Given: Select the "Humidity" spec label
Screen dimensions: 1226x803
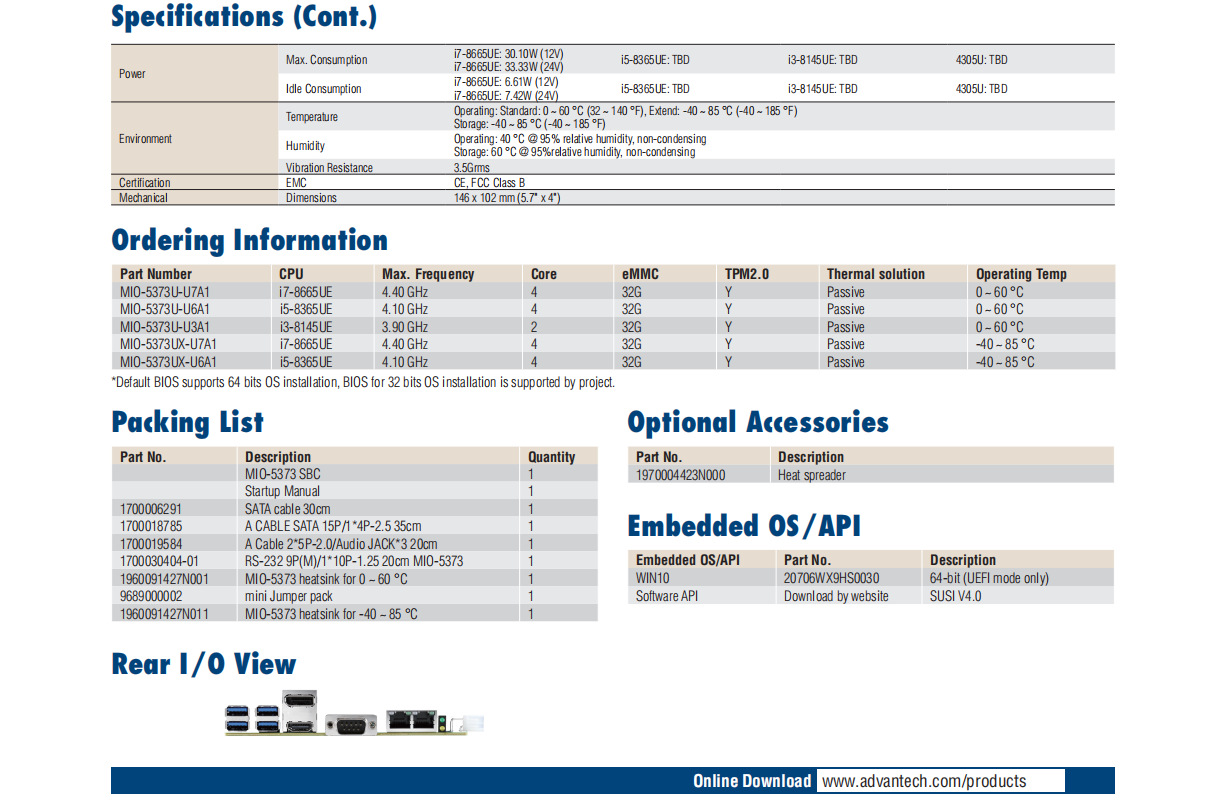Looking at the screenshot, I should click(x=305, y=146).
